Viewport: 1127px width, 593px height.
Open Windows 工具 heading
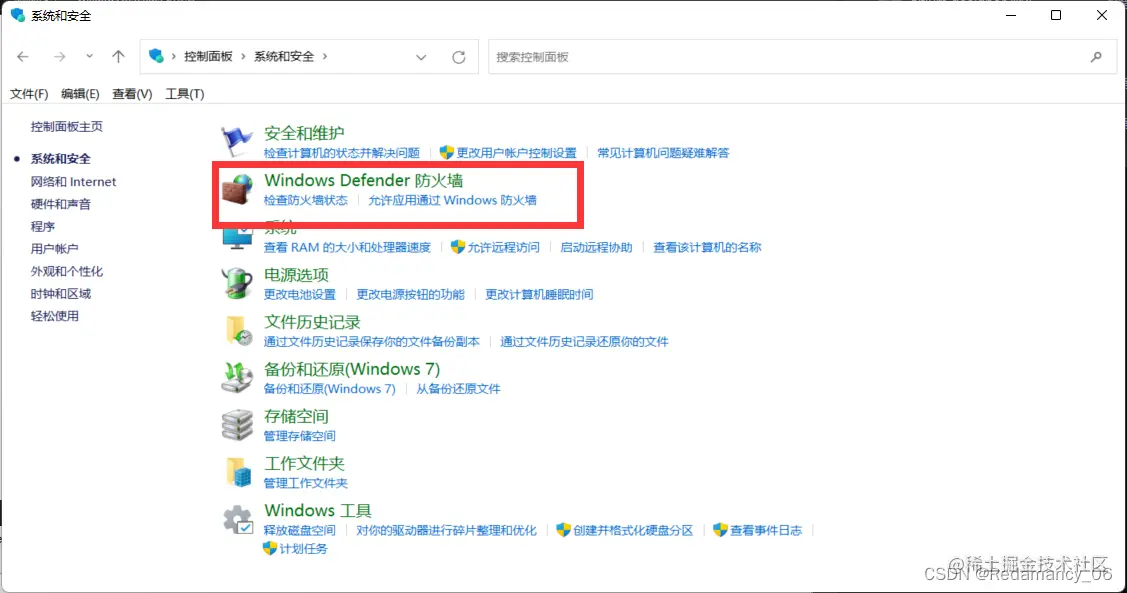318,510
